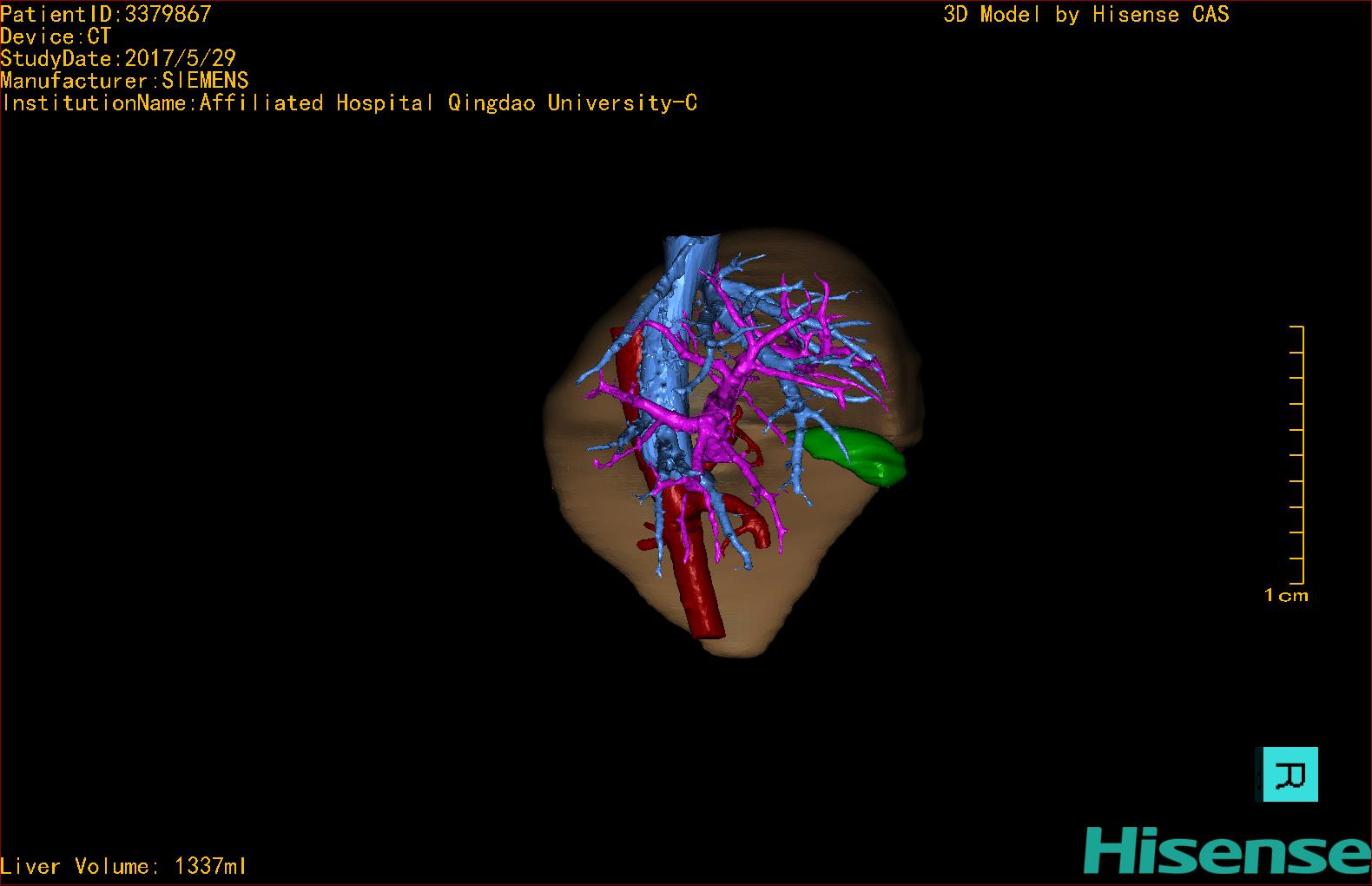Click the "1cm" scale label

[1286, 596]
